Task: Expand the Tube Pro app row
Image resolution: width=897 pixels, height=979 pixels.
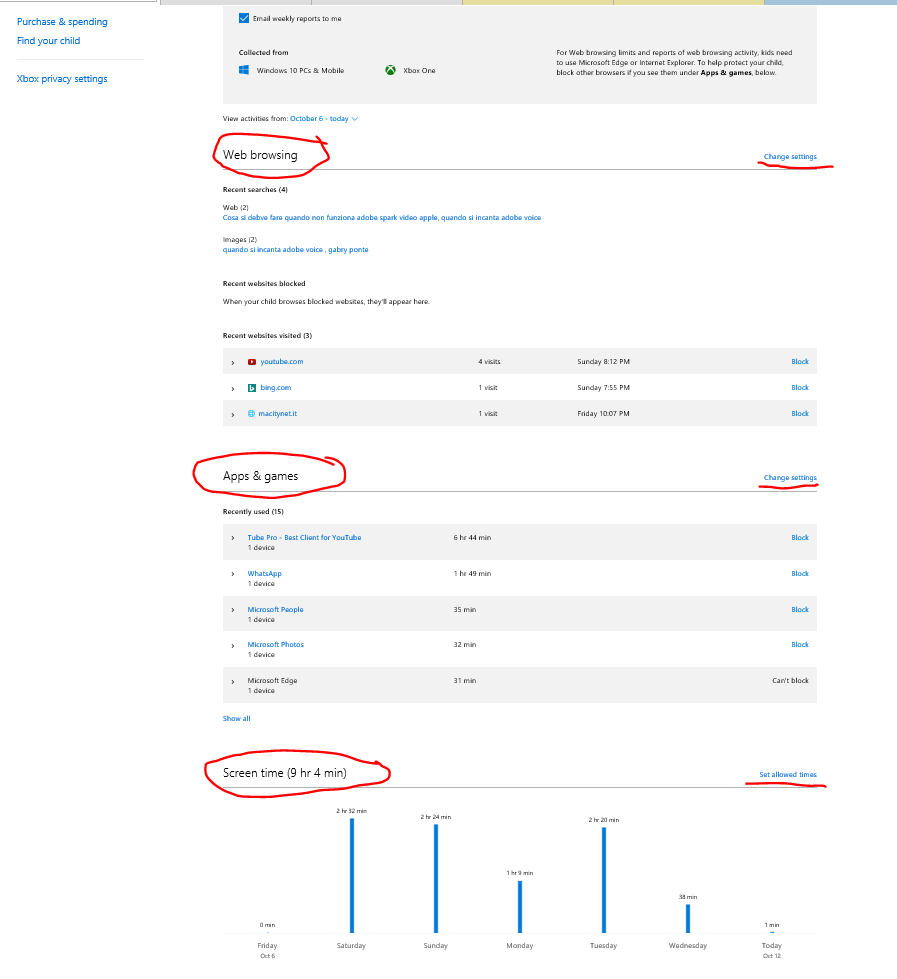Action: [233, 538]
